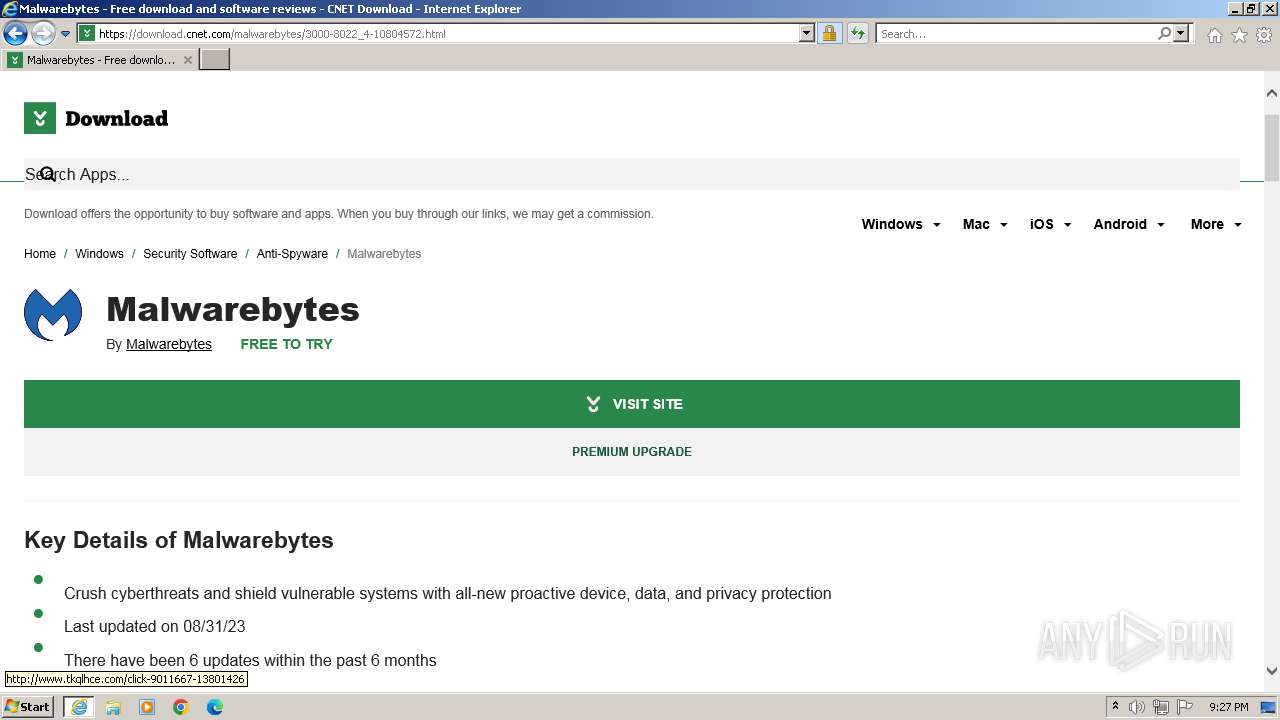Image resolution: width=1280 pixels, height=720 pixels.
Task: Click 'Last updated on 08/31/23' text
Action: point(154,627)
